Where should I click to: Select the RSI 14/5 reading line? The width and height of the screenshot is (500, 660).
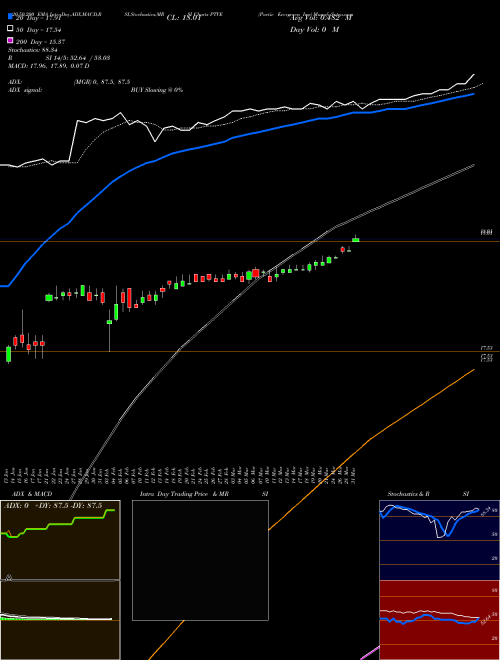point(59,58)
